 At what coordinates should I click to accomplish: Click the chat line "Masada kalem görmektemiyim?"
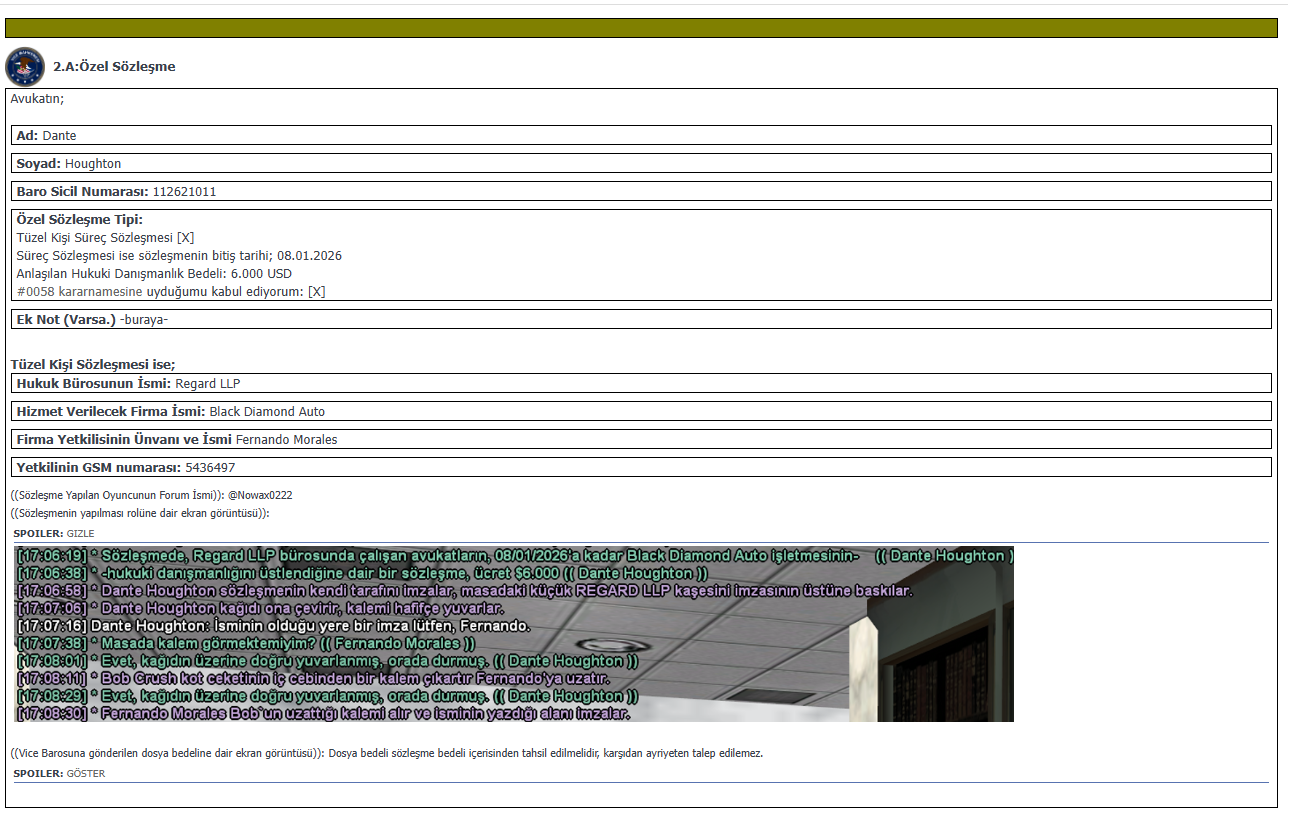point(246,644)
